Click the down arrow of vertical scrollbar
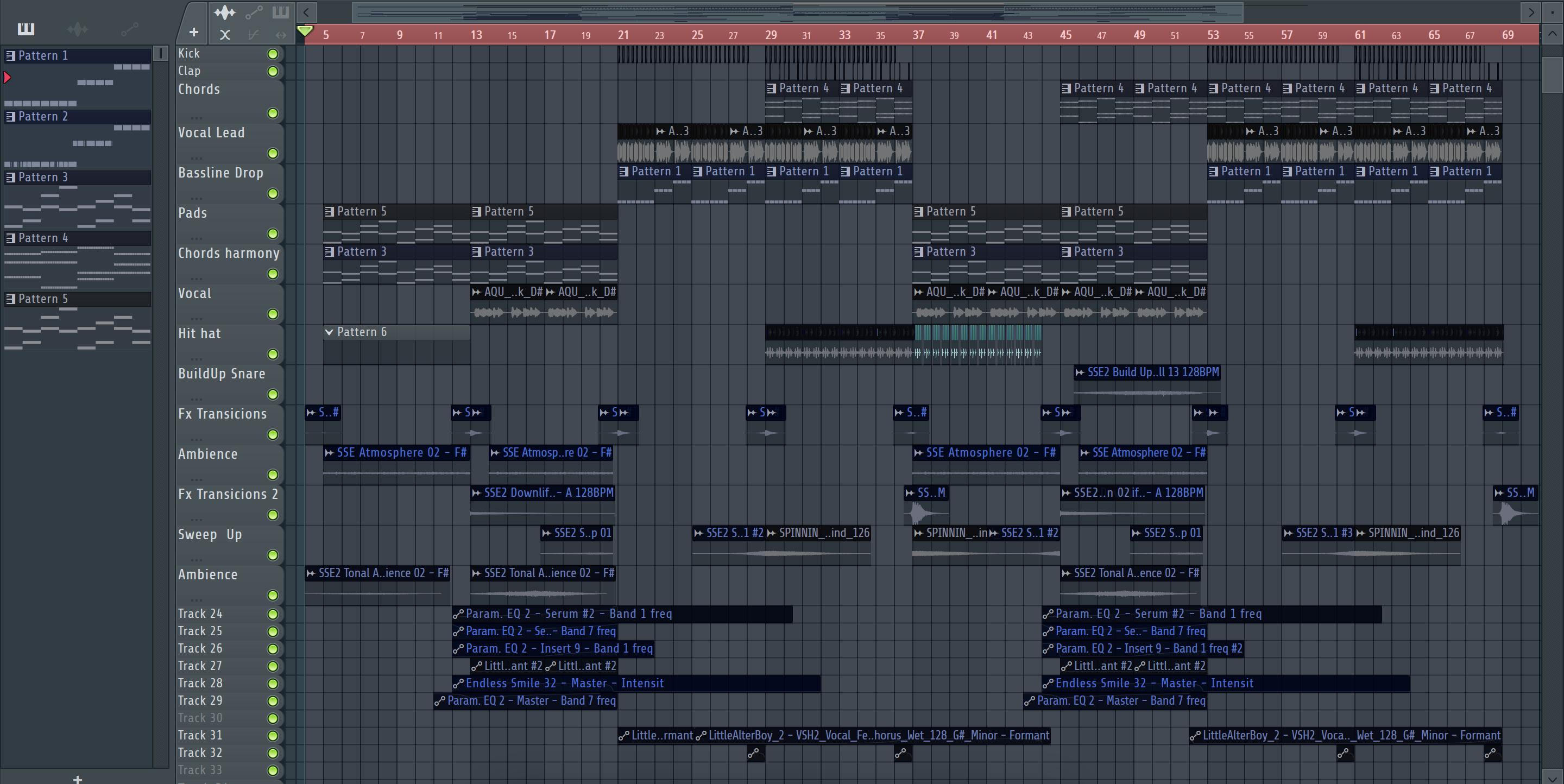The height and width of the screenshot is (784, 1564). tap(1553, 777)
